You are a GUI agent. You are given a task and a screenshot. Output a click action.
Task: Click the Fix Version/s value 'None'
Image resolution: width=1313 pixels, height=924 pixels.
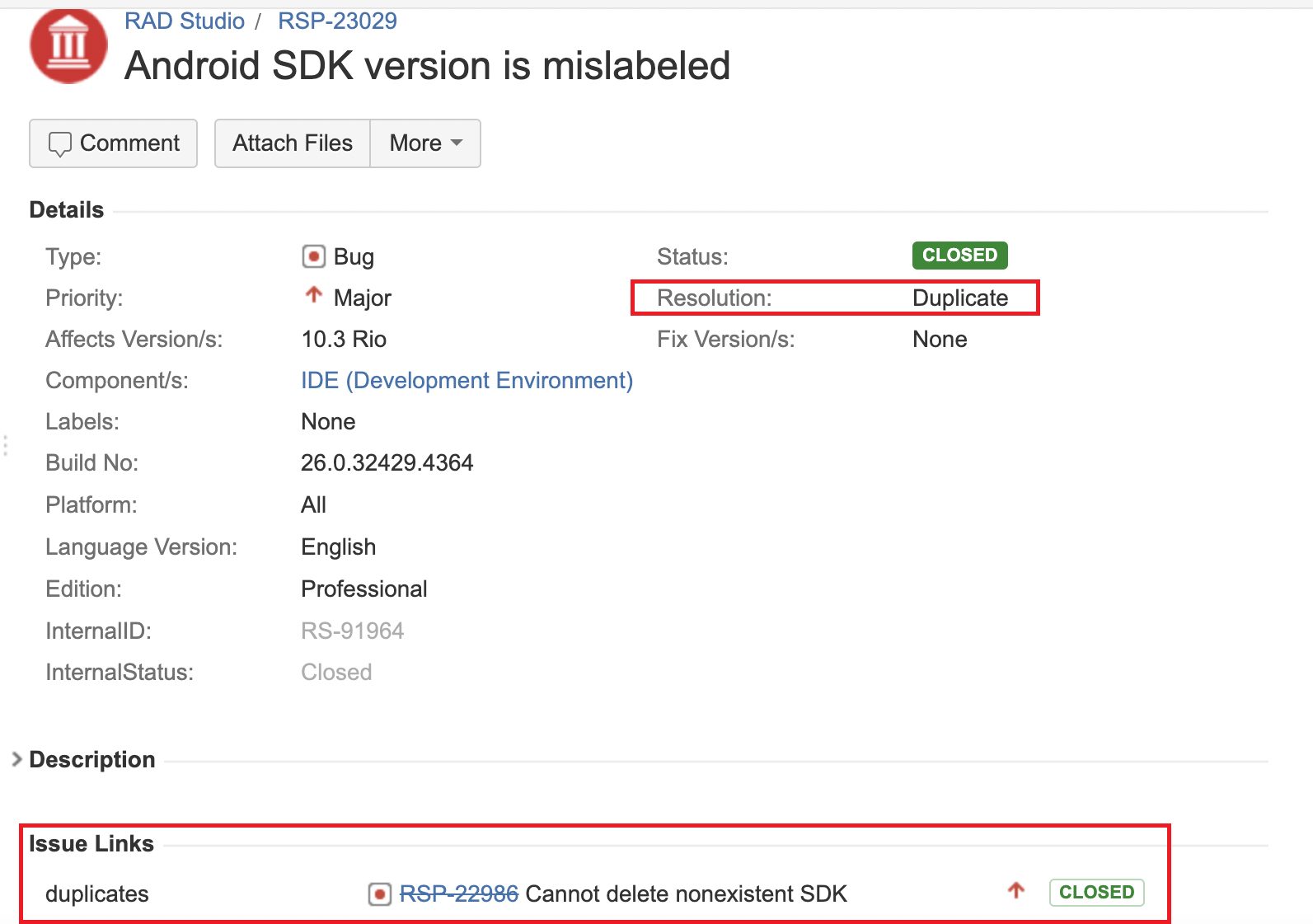940,339
